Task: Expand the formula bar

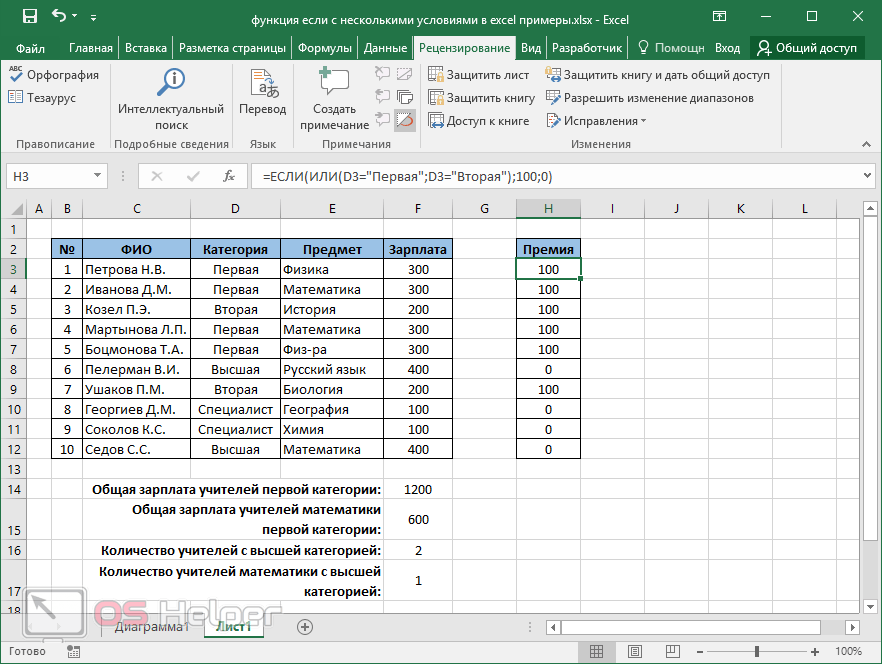Action: pos(867,176)
